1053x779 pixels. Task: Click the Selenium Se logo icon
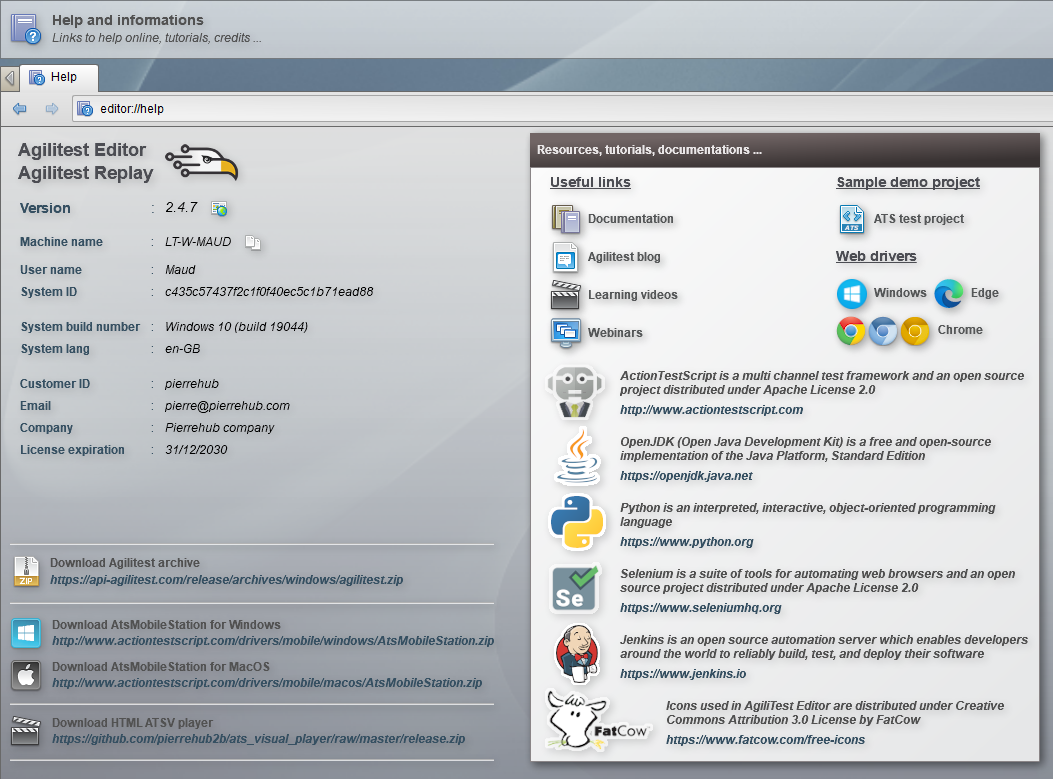(x=575, y=589)
